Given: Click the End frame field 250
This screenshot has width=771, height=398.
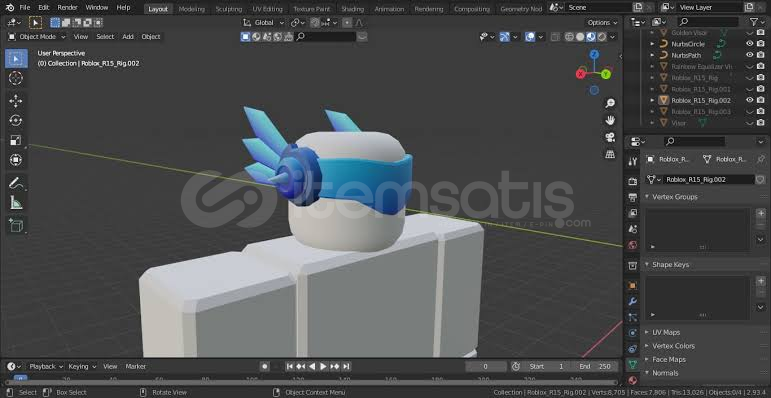Looking at the screenshot, I should [595, 367].
